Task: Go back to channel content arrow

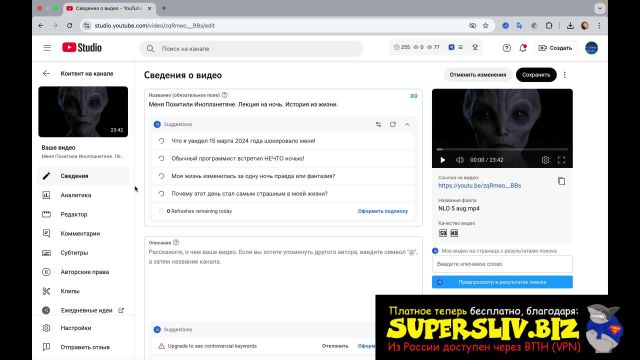Action: tap(46, 73)
